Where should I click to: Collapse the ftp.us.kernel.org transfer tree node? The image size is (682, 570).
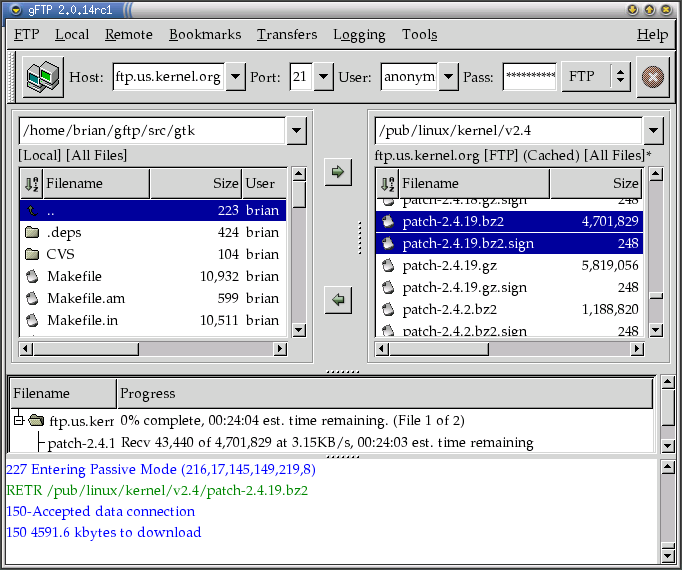tap(18, 420)
